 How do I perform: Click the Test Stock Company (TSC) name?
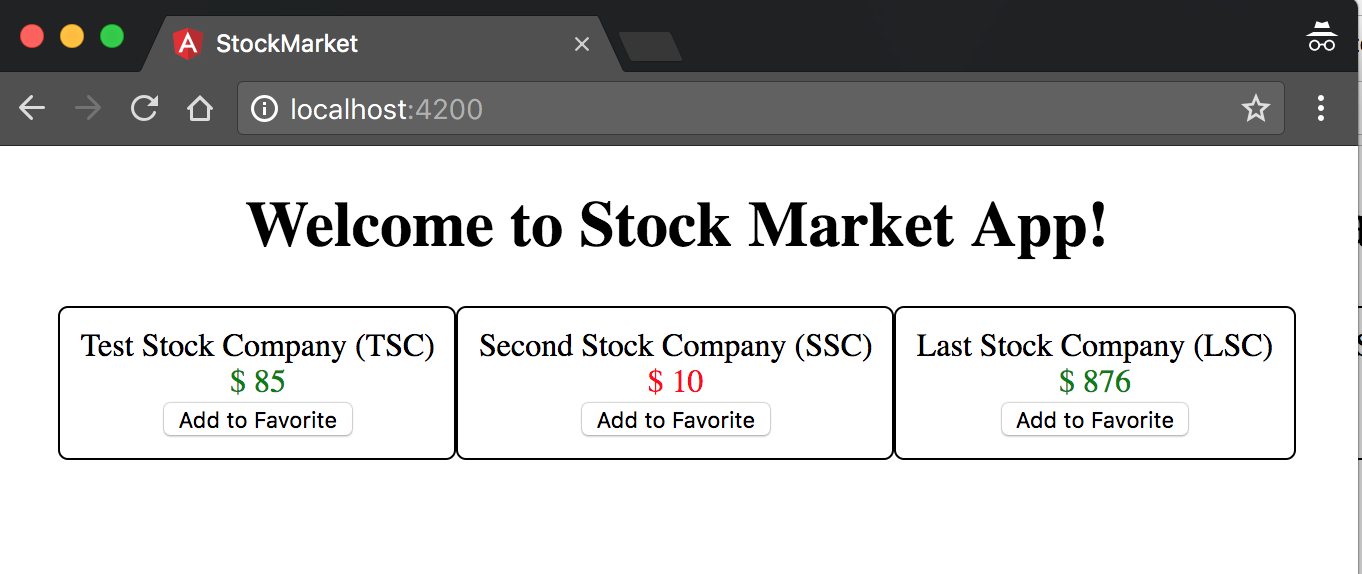pos(258,346)
